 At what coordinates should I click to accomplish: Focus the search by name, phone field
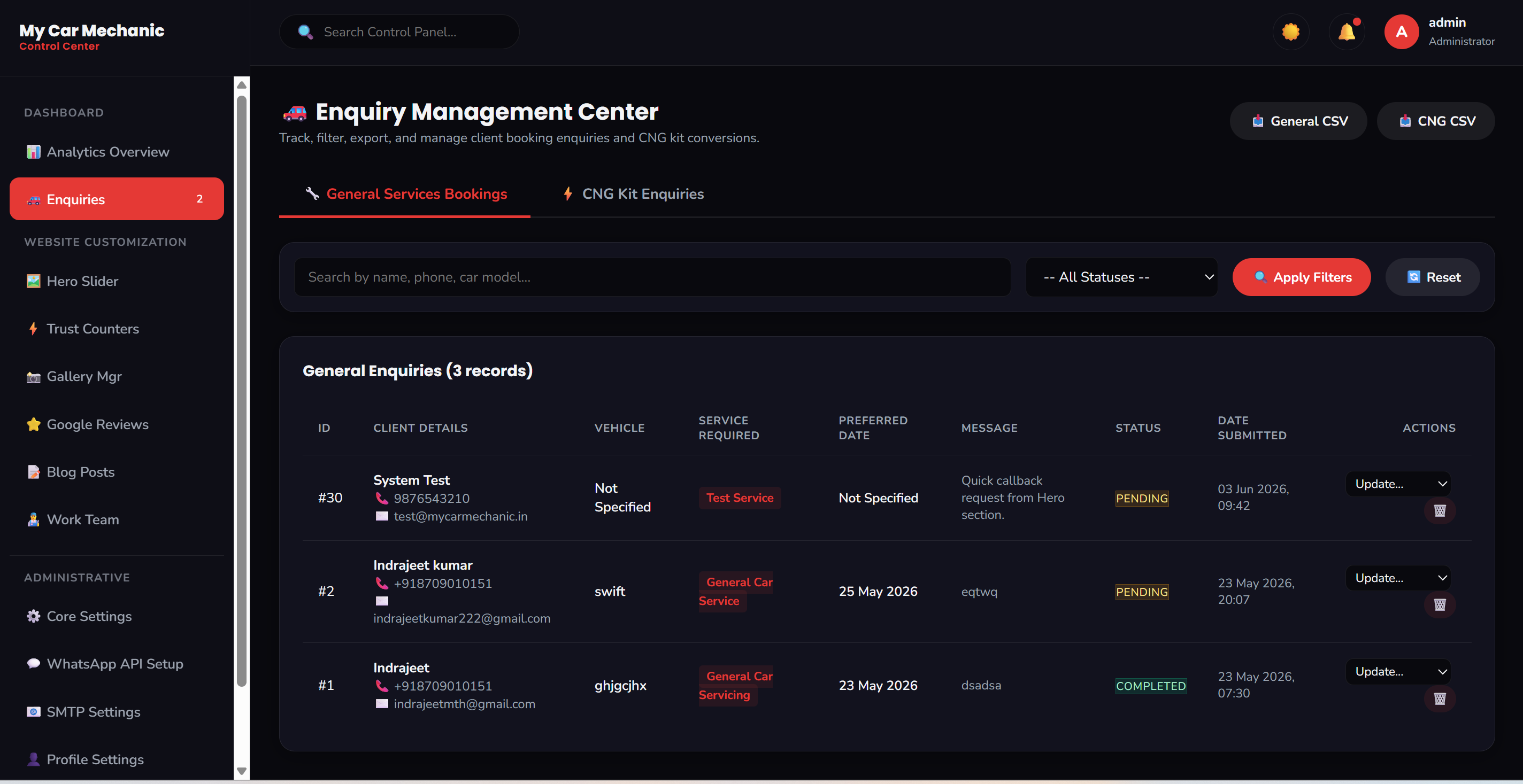tap(652, 277)
